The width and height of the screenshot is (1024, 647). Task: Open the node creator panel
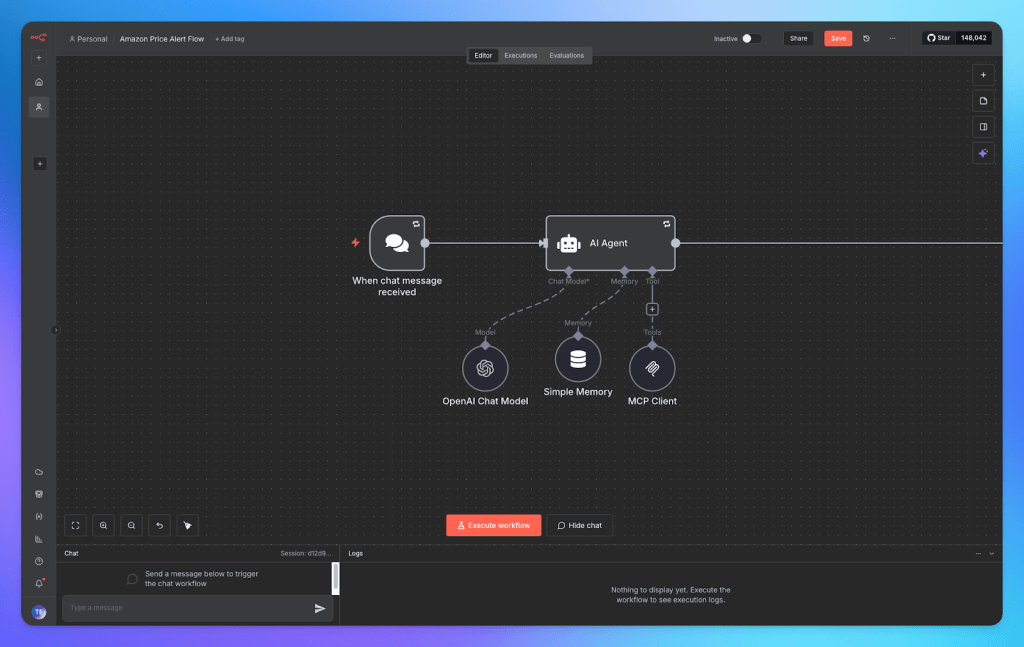pyautogui.click(x=983, y=74)
